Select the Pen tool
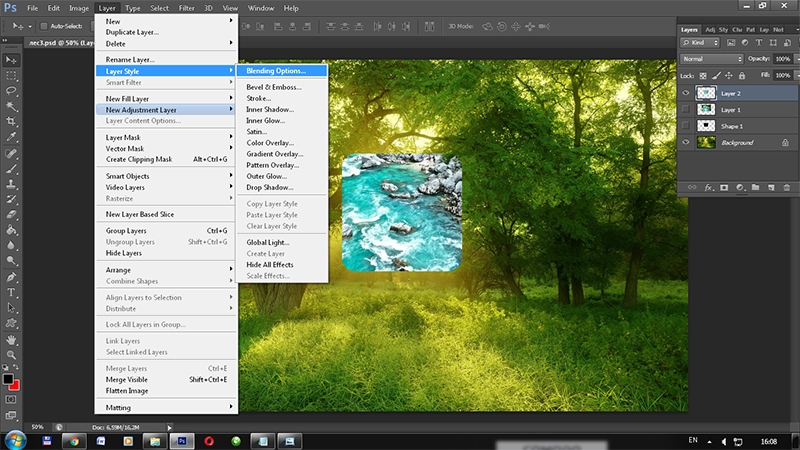Viewport: 800px width, 450px height. tap(11, 278)
